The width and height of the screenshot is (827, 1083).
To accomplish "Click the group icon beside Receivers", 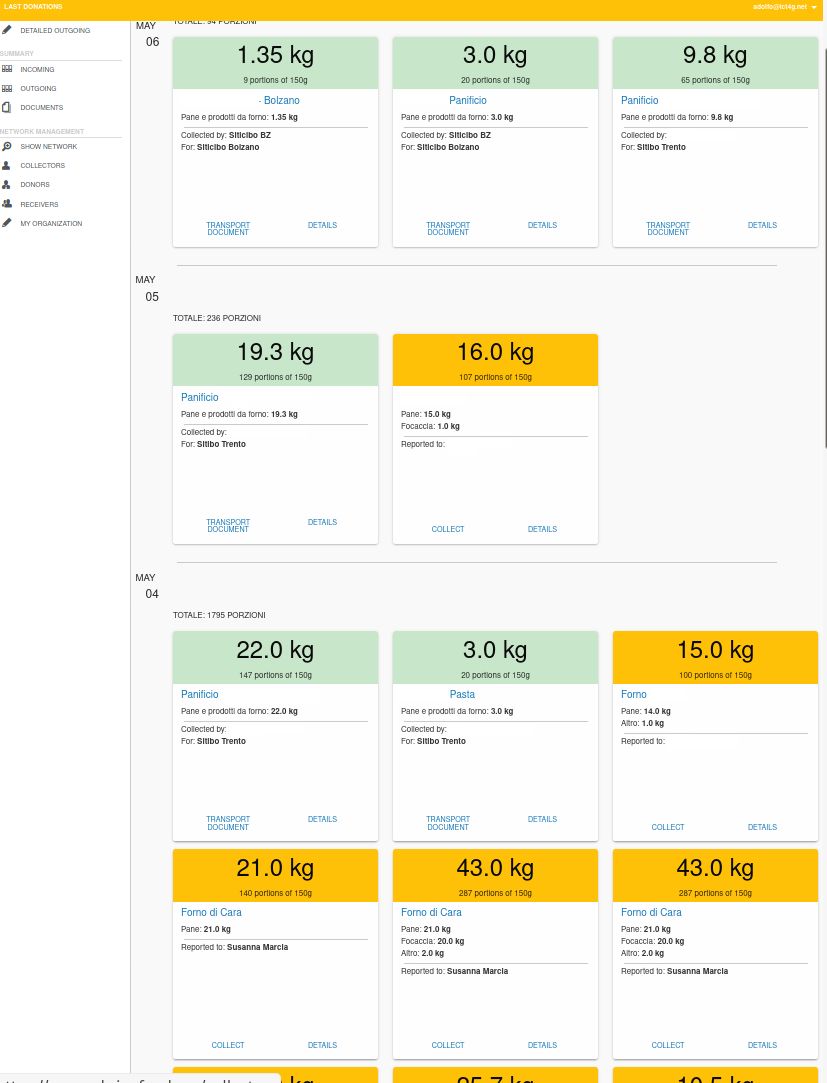I will coord(7,204).
